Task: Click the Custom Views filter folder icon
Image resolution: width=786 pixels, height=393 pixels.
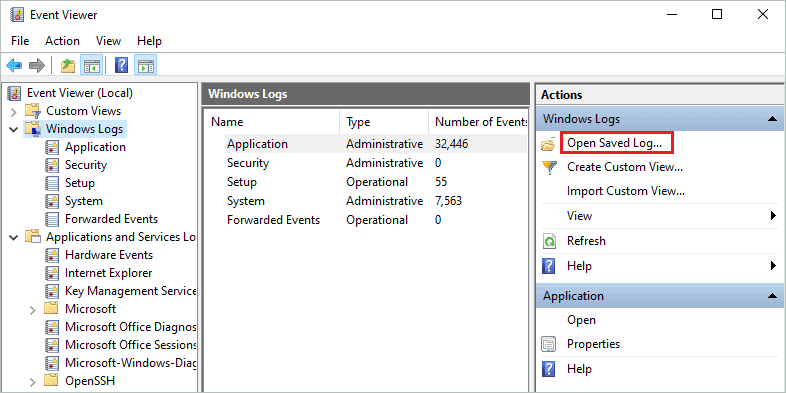Action: click(x=33, y=111)
